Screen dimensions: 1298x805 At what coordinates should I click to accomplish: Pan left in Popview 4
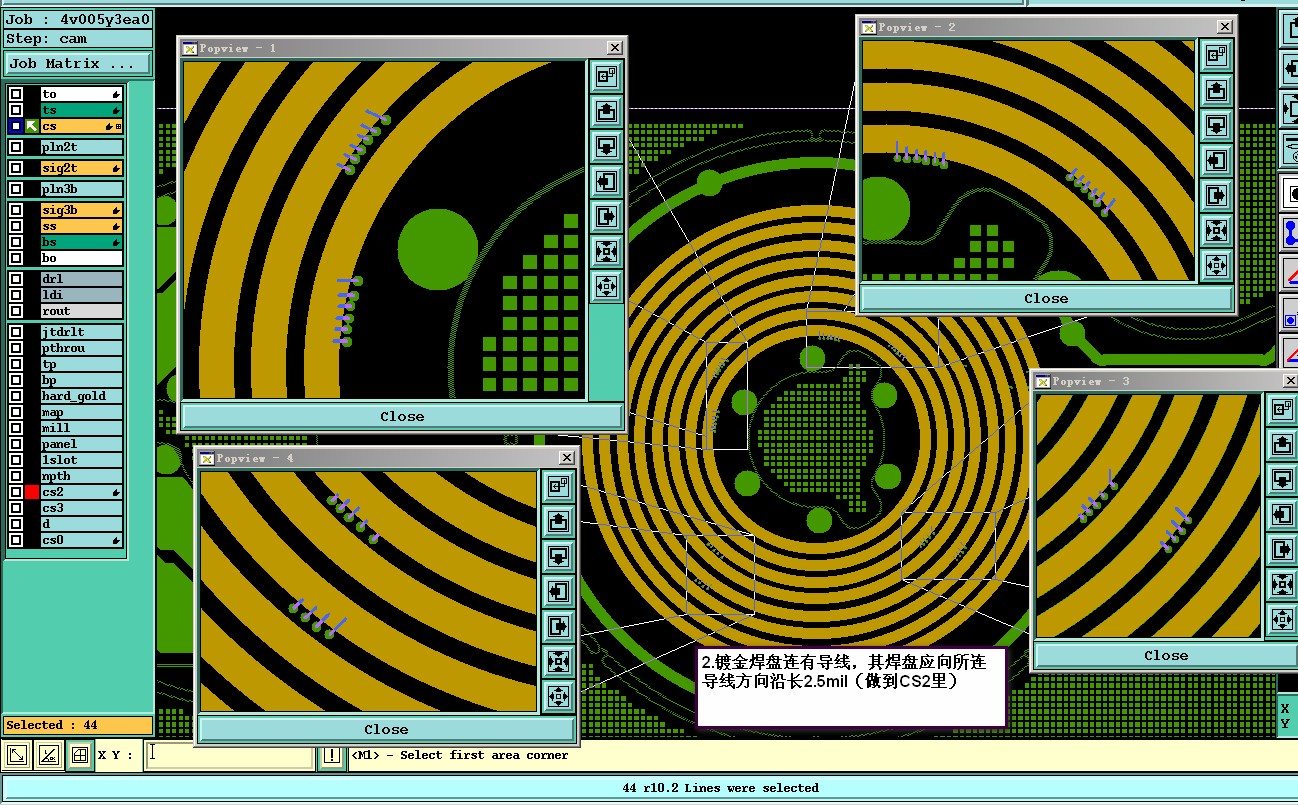click(558, 591)
